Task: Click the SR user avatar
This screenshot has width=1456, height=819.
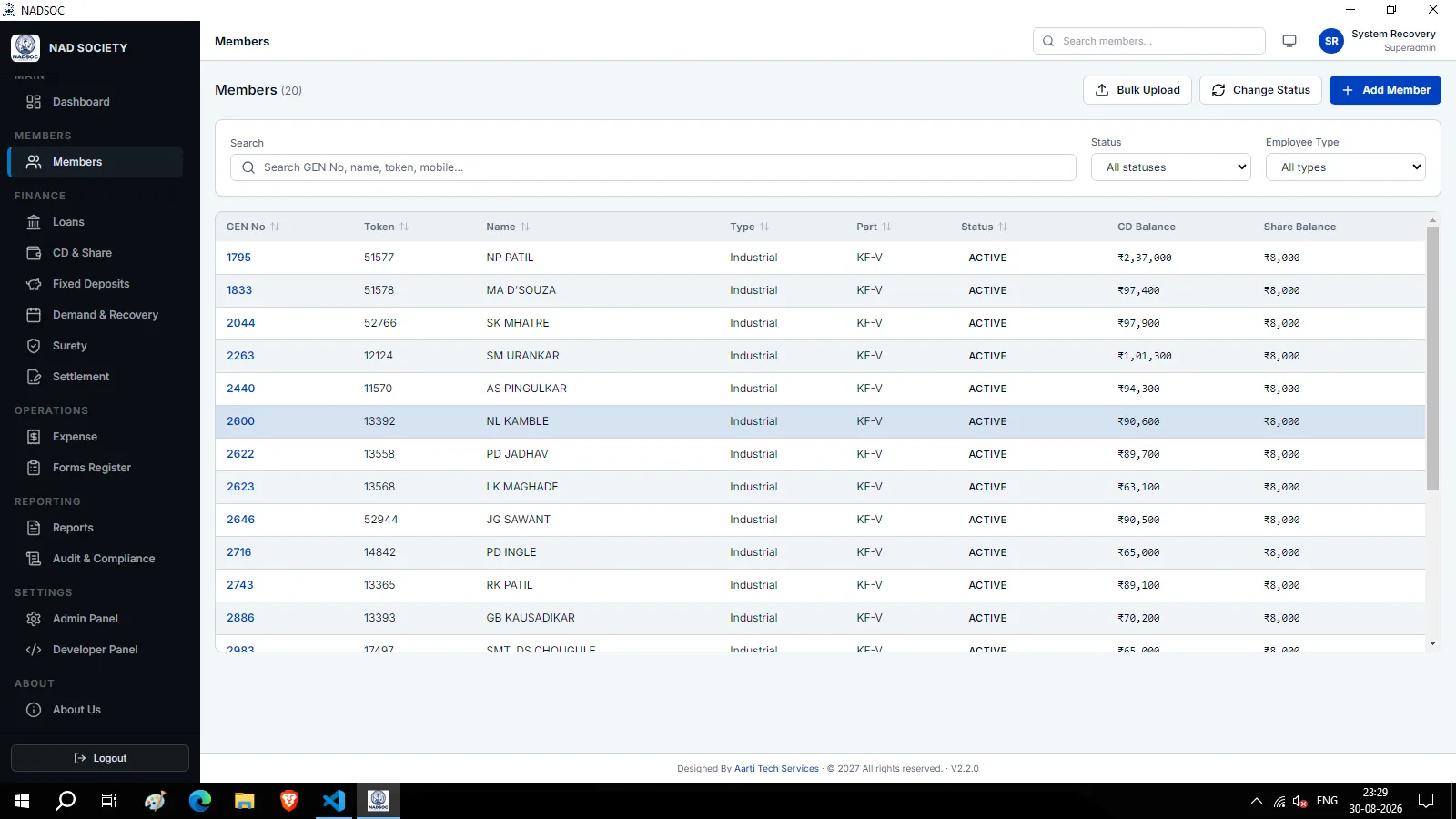Action: [x=1331, y=41]
